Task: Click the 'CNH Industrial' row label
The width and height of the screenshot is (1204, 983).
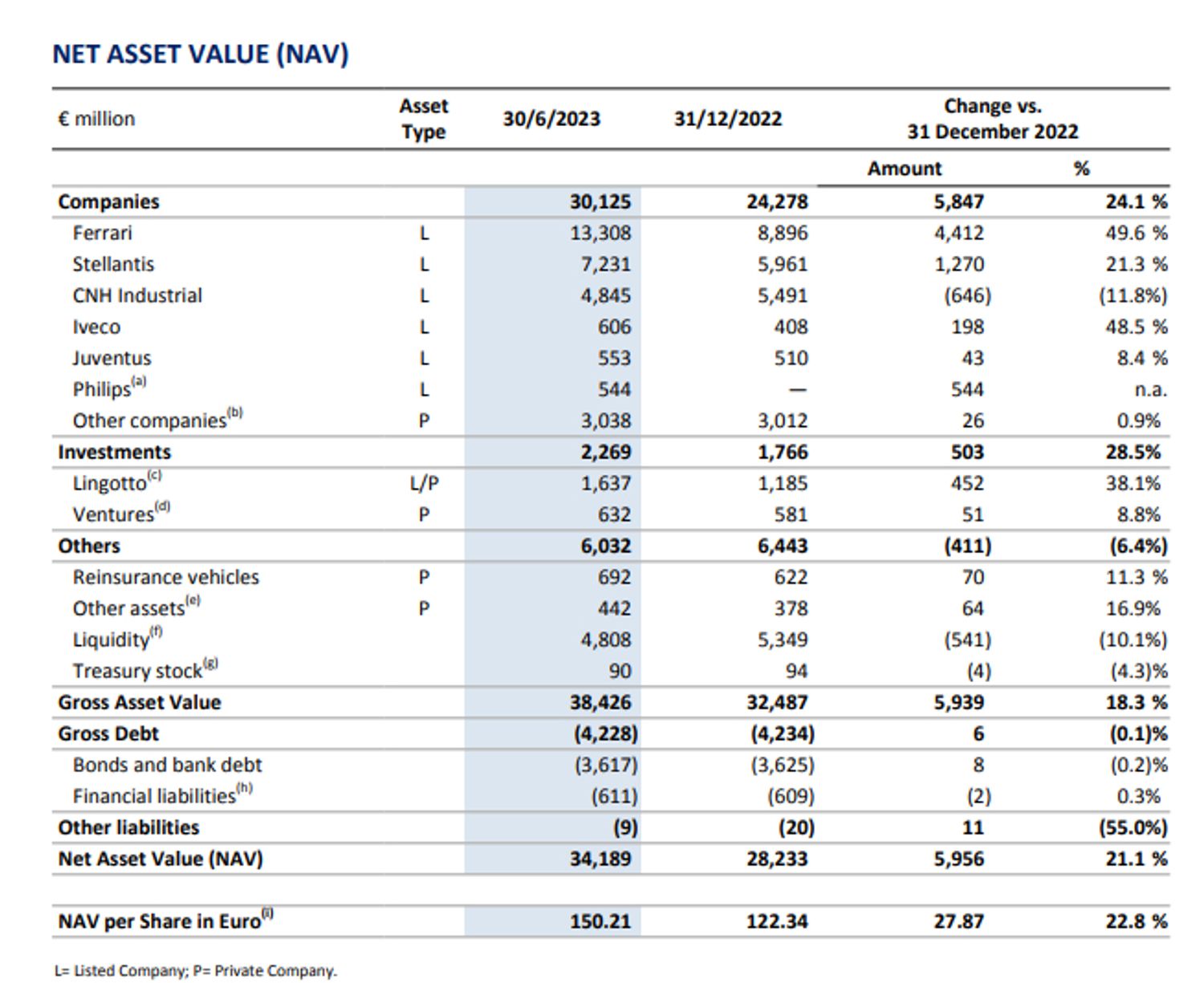Action: tap(137, 295)
